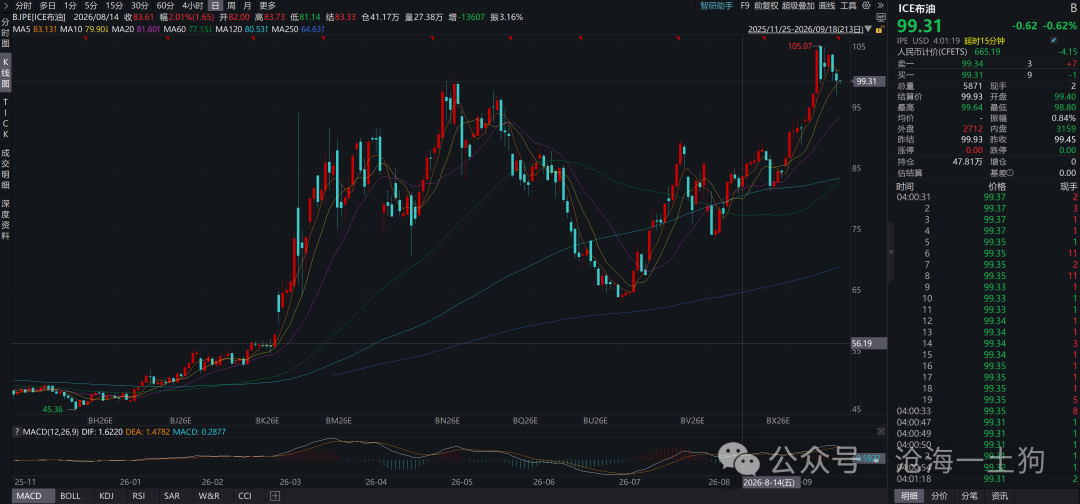Switch to 分时图 in left sidebar

pyautogui.click(x=6, y=33)
